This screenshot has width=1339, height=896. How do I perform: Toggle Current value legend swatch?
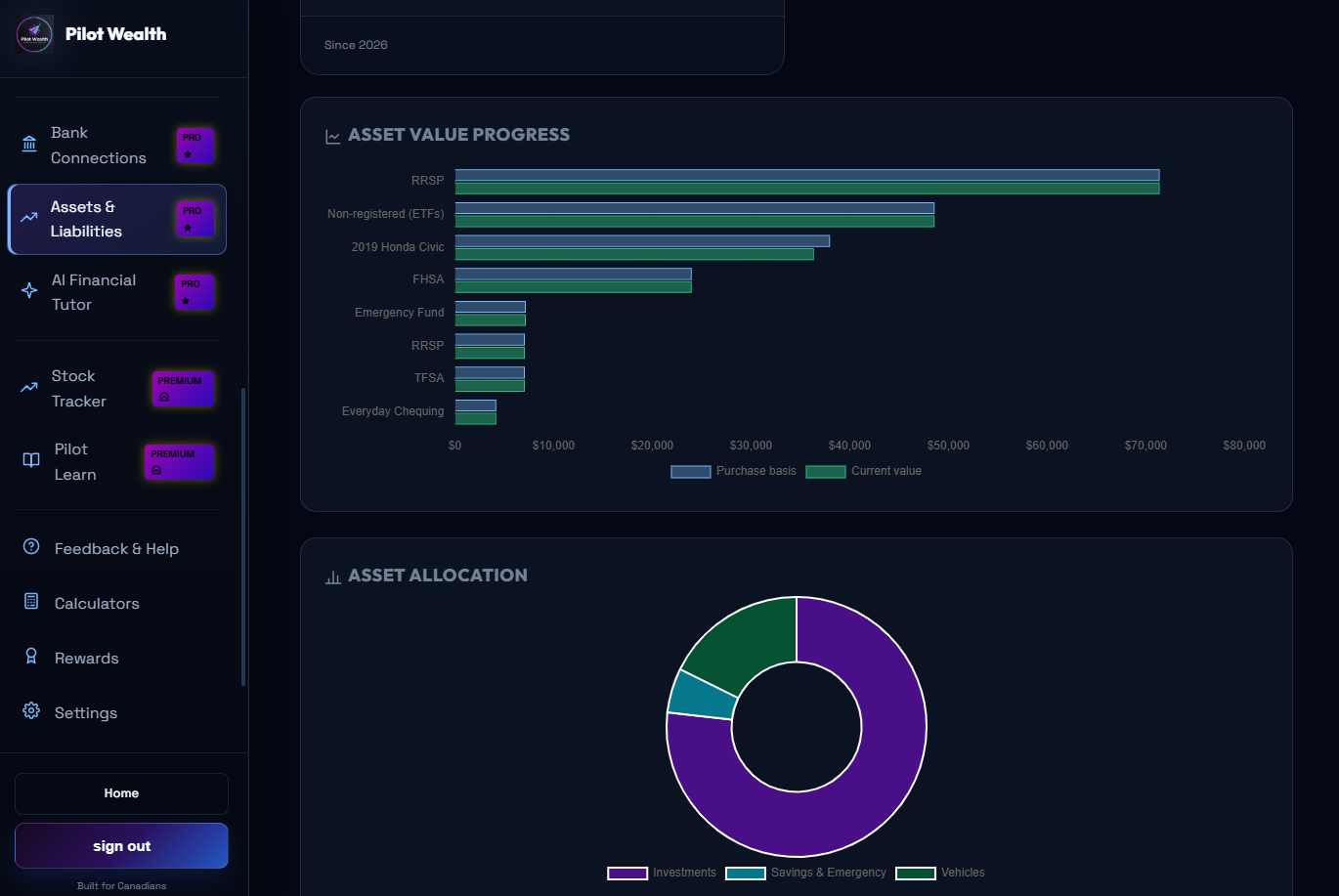point(825,472)
